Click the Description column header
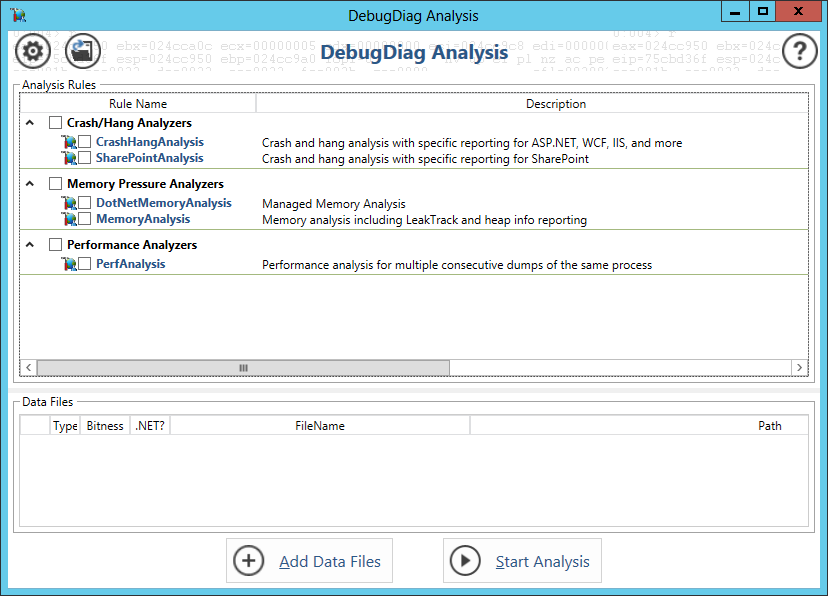This screenshot has height=596, width=828. (x=556, y=103)
